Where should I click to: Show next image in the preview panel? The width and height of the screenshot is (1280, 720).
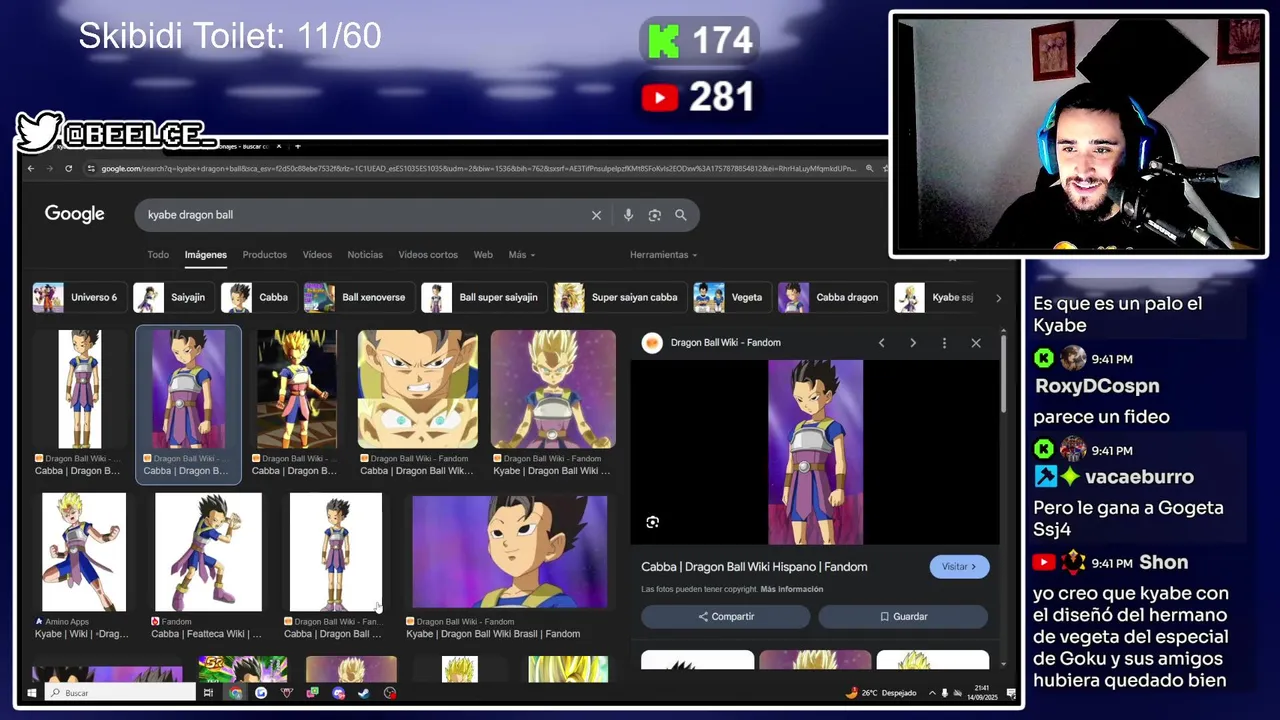pos(912,343)
